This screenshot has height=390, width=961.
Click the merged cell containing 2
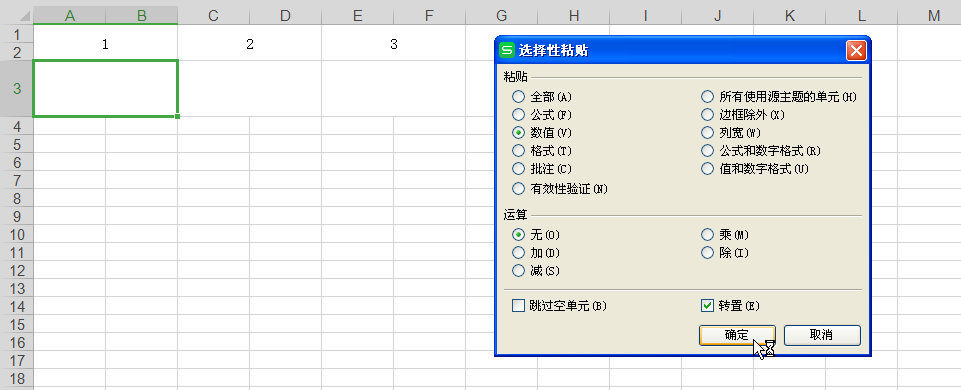249,43
